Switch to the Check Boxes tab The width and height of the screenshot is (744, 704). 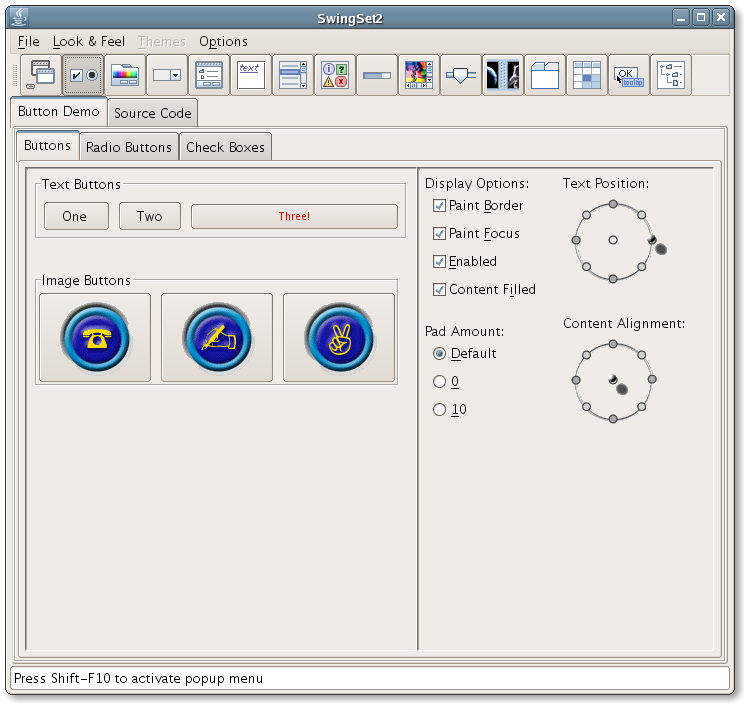[225, 147]
